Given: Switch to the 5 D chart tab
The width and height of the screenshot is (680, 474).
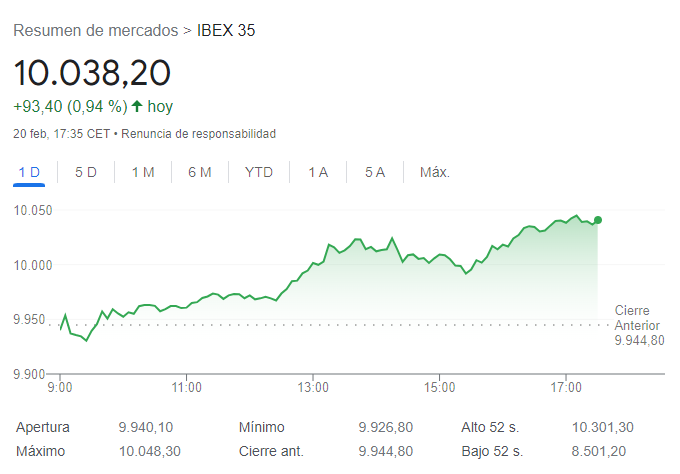Looking at the screenshot, I should click(86, 173).
